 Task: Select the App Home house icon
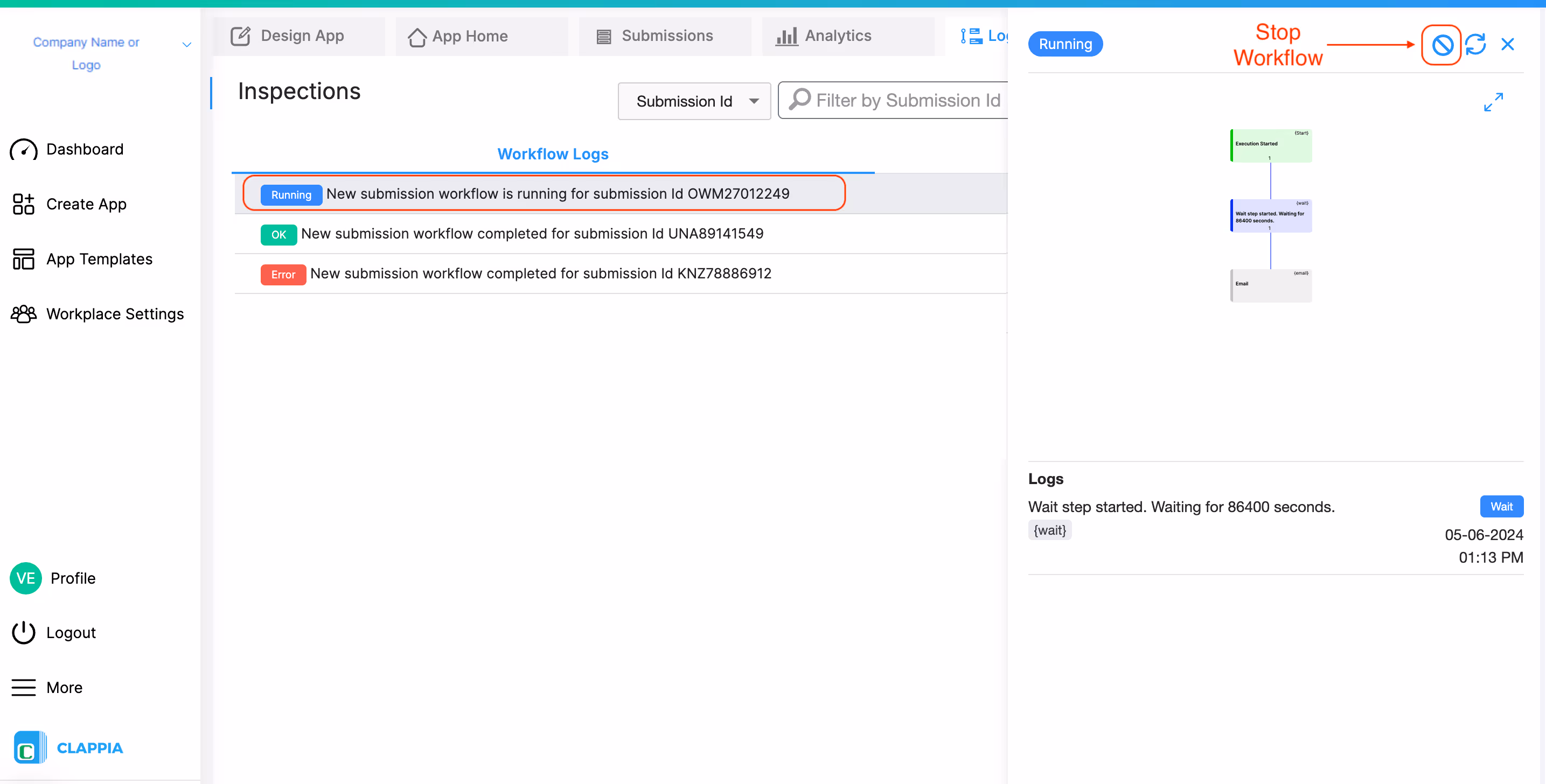pyautogui.click(x=416, y=36)
